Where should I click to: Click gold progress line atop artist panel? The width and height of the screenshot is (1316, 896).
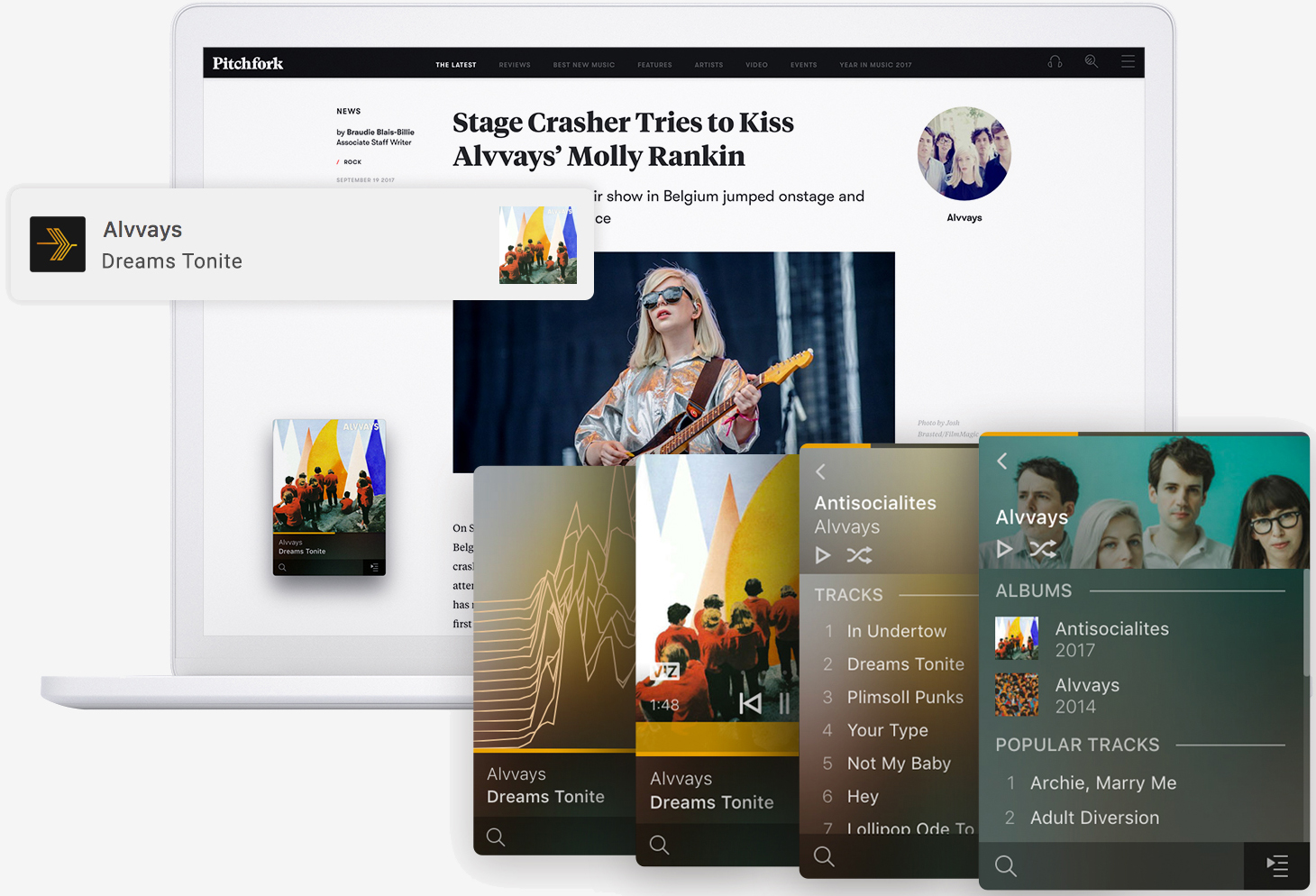click(1028, 434)
